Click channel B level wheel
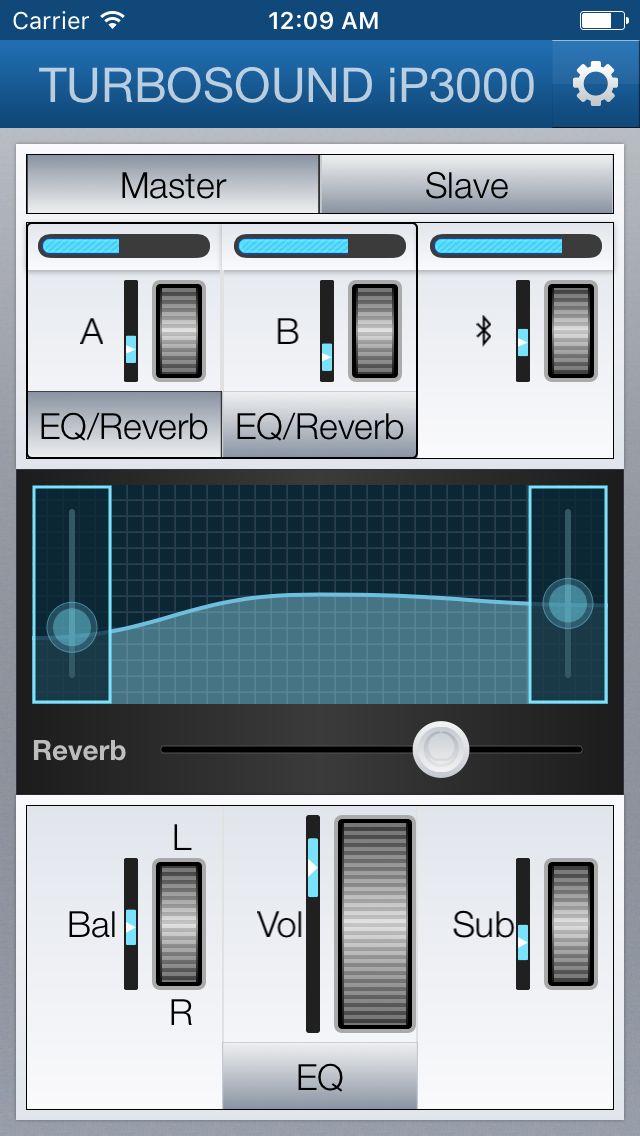Image resolution: width=640 pixels, height=1136 pixels. click(375, 331)
